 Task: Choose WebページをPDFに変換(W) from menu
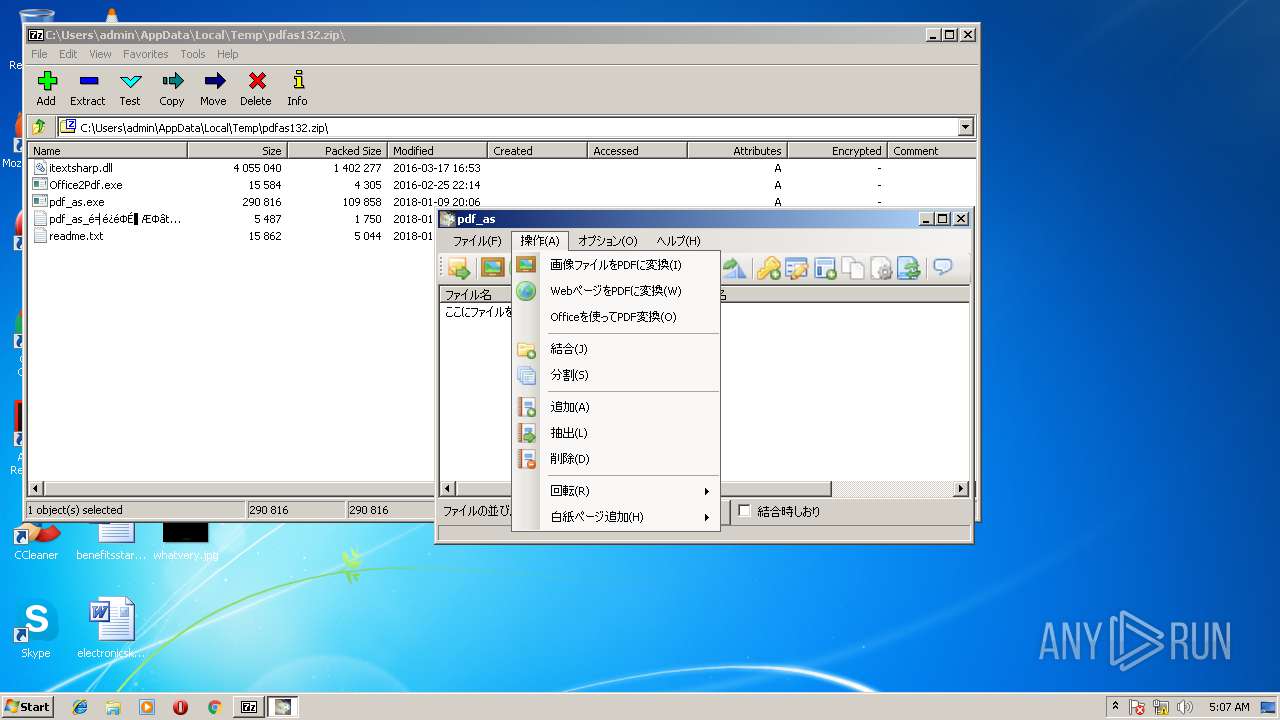pyautogui.click(x=616, y=291)
